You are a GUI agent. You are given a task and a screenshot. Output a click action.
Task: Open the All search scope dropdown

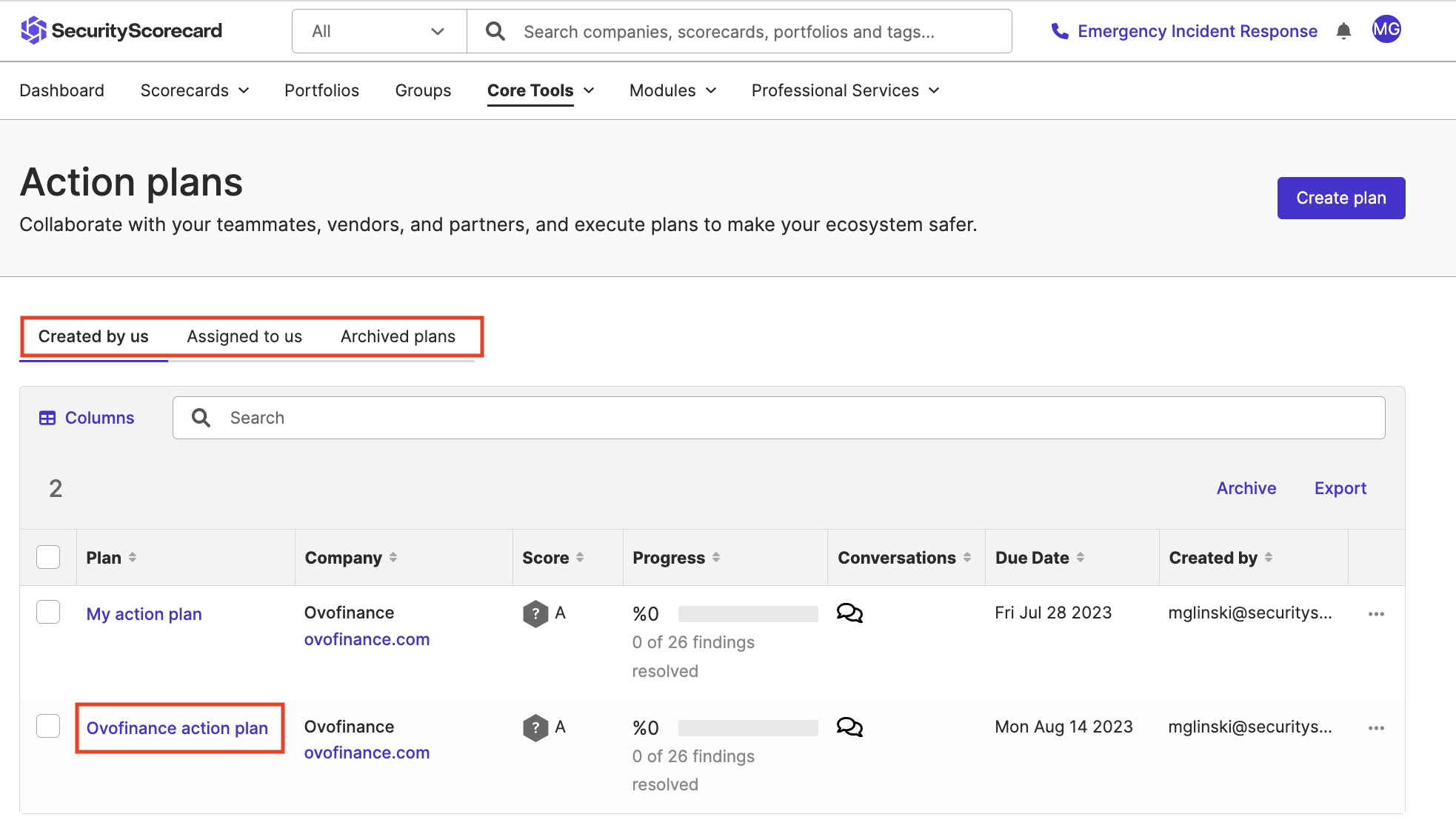coord(379,31)
